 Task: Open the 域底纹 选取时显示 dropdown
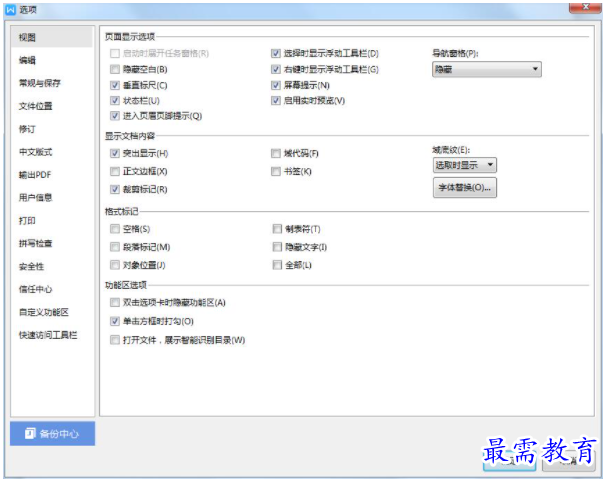point(465,165)
